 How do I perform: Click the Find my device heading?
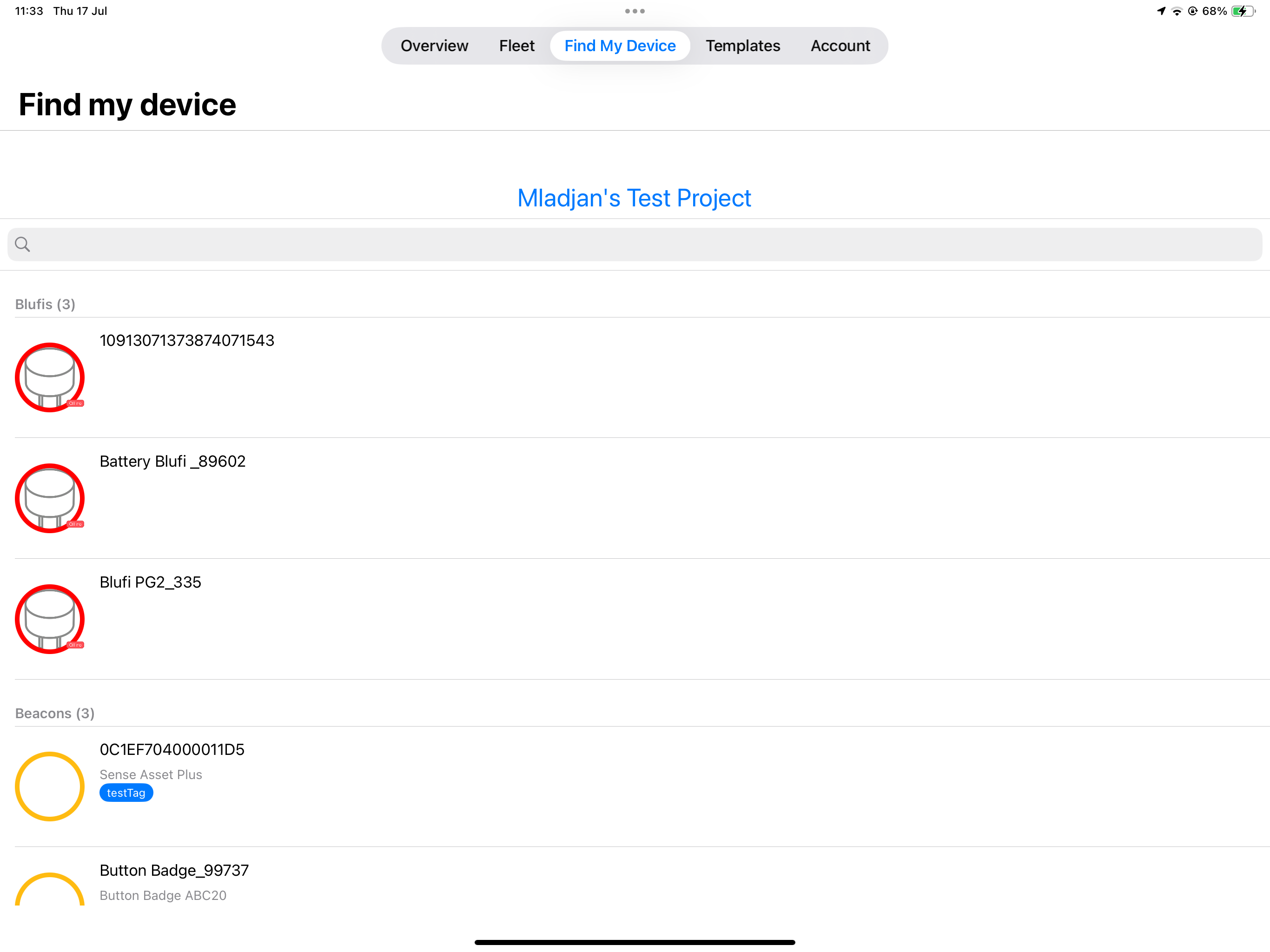127,105
